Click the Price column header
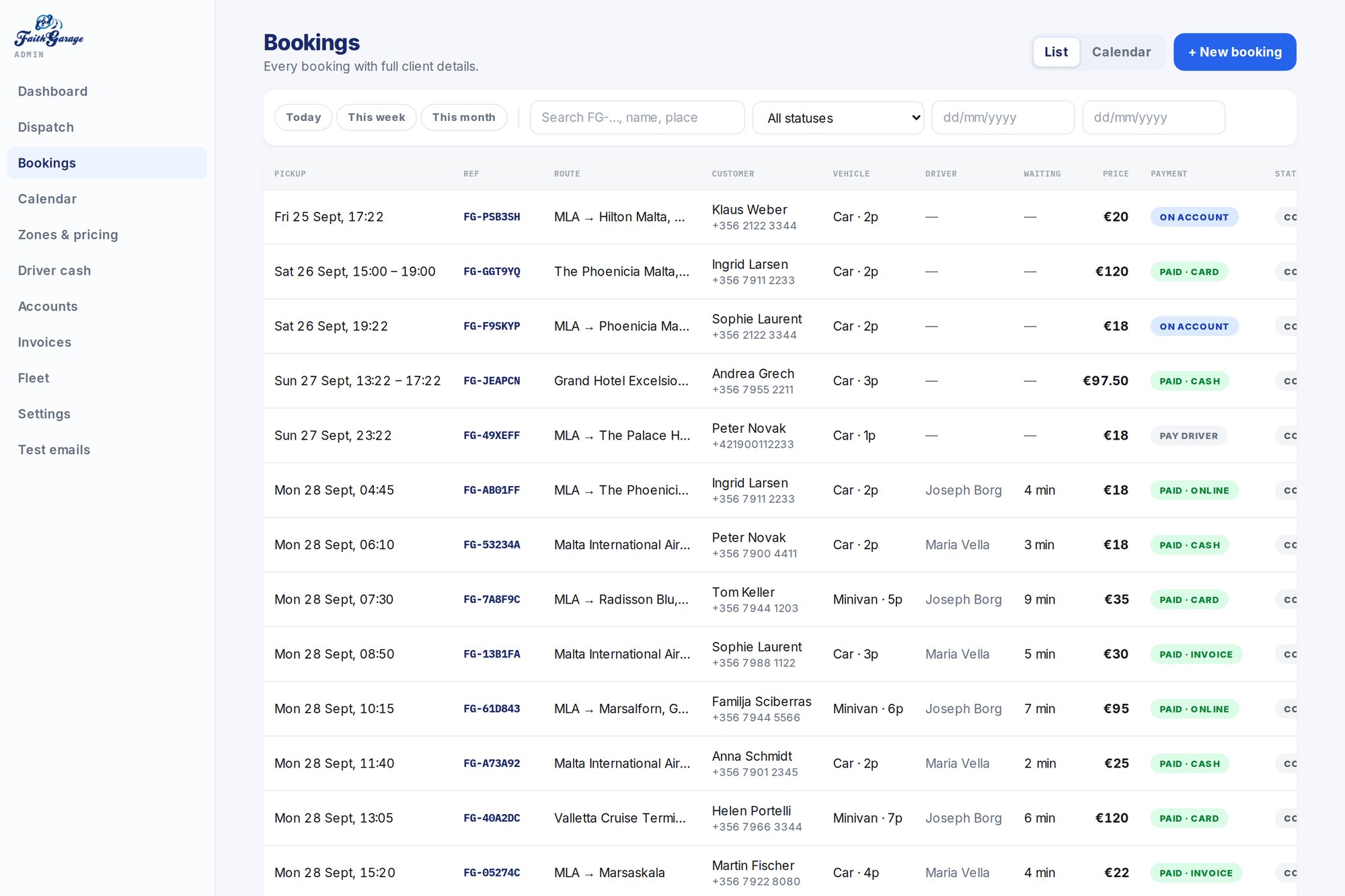Image resolution: width=1345 pixels, height=896 pixels. click(x=1115, y=173)
